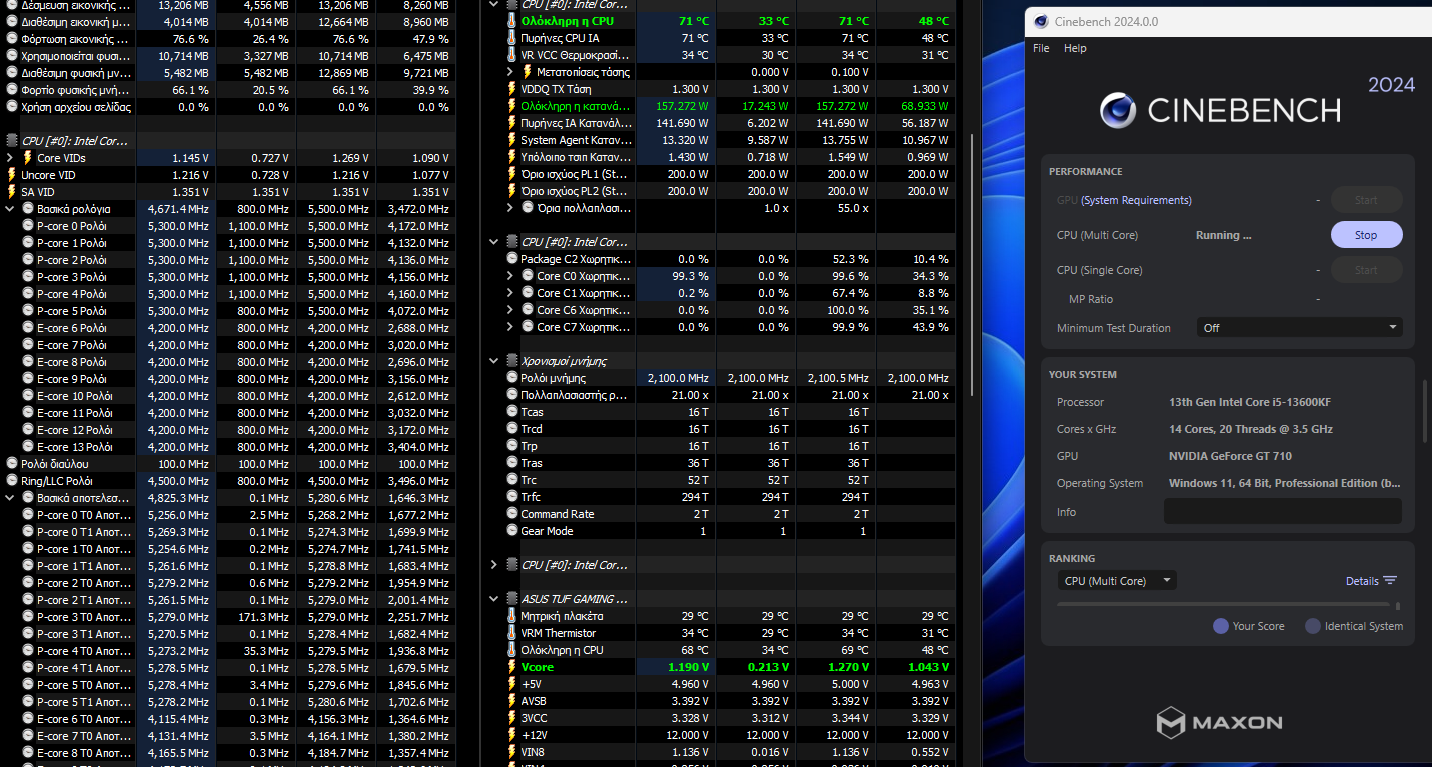Click the thermometer icon of Μητρική πλακέτα

[x=512, y=616]
